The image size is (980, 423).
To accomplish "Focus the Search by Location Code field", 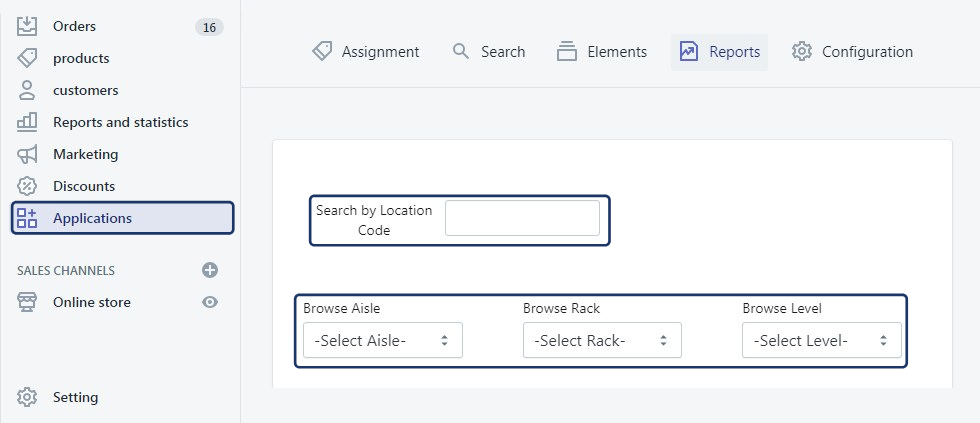I will pos(522,218).
